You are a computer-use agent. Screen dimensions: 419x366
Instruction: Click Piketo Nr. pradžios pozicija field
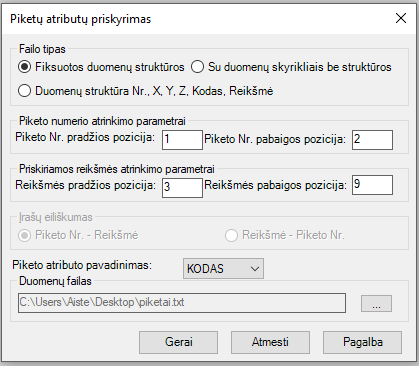click(x=182, y=140)
